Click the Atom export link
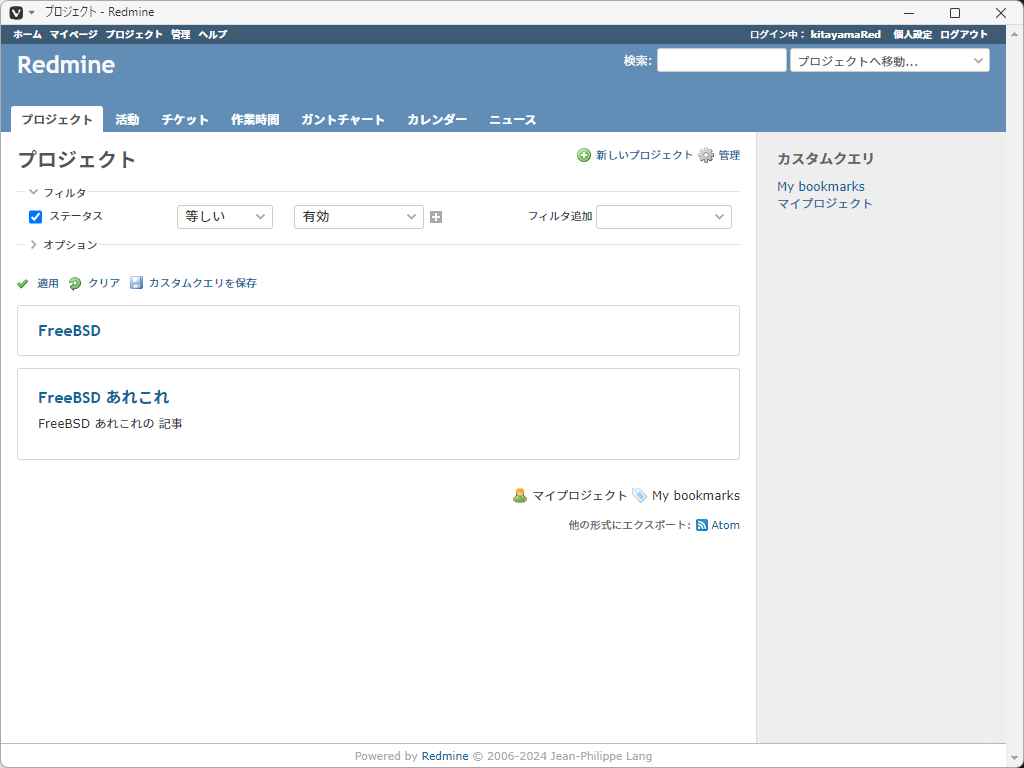Screen dimensions: 1024x768 [x=726, y=525]
